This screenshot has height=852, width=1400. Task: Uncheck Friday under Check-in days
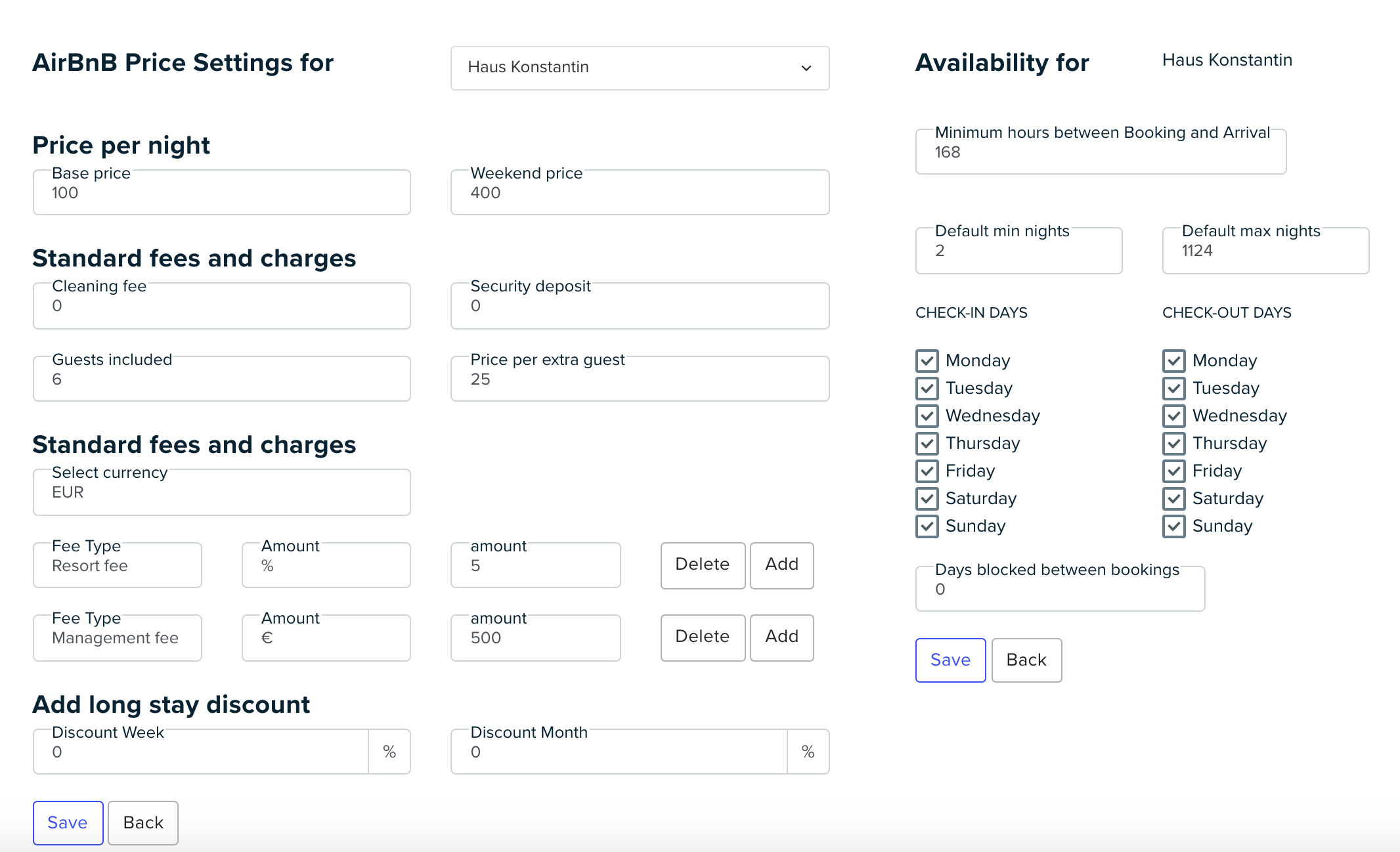927,471
